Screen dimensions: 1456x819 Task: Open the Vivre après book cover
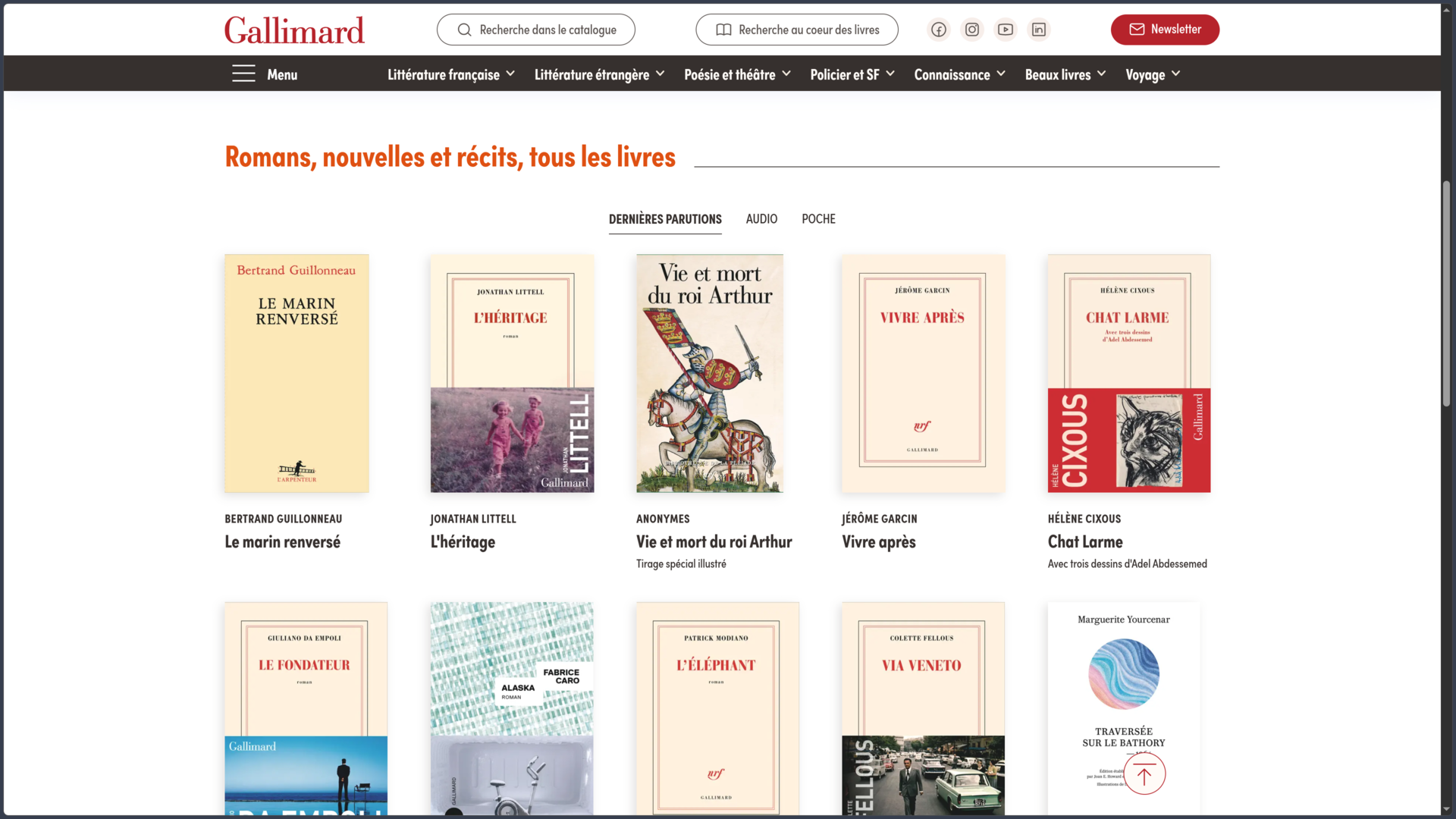click(x=923, y=373)
